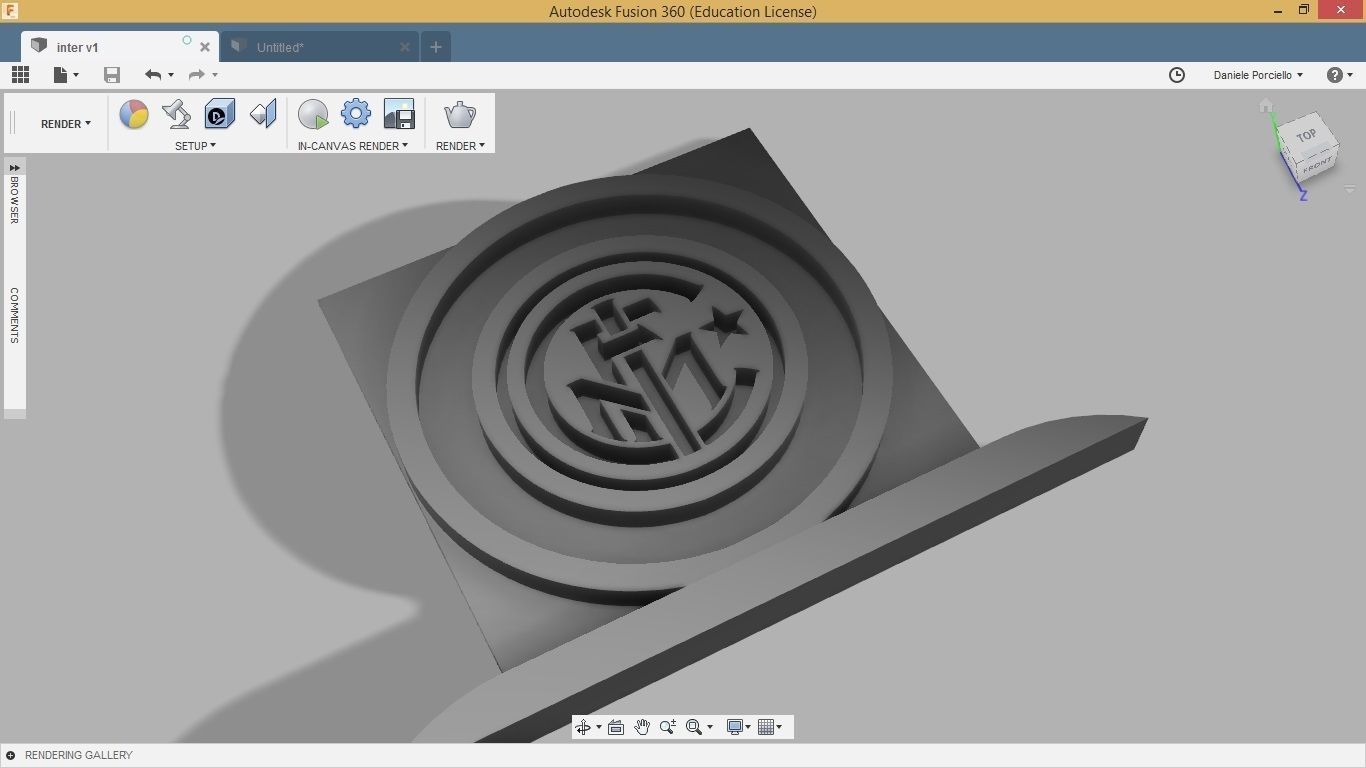Screen dimensions: 1366x768
Task: Select the Decal tool
Action: (220, 114)
